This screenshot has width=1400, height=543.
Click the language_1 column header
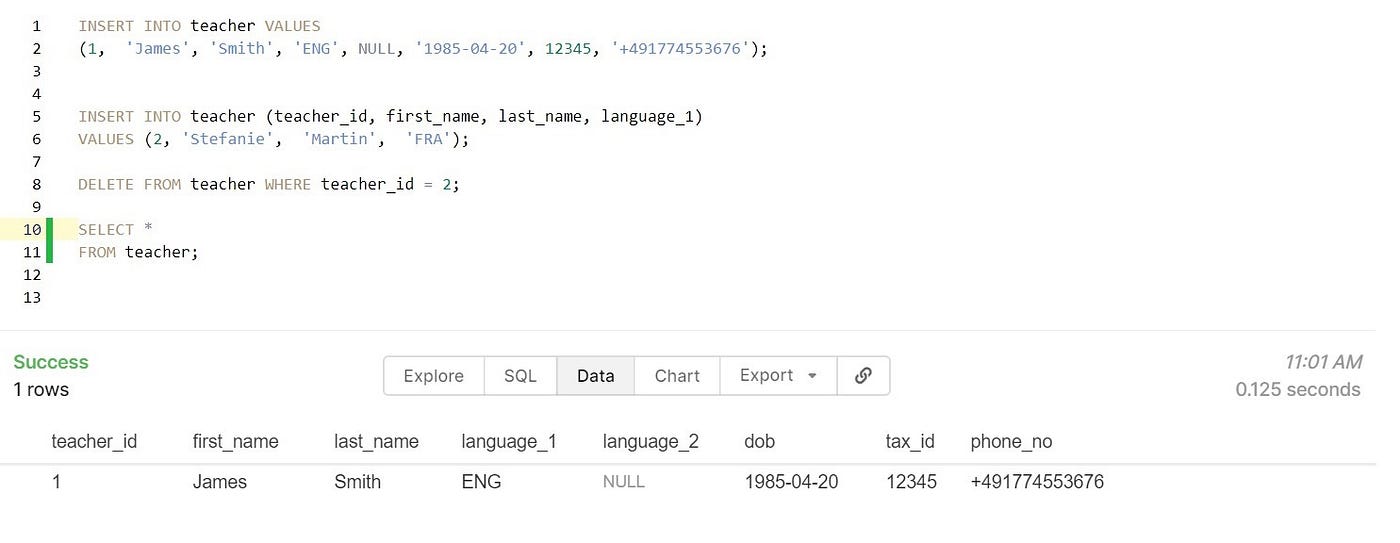(508, 441)
